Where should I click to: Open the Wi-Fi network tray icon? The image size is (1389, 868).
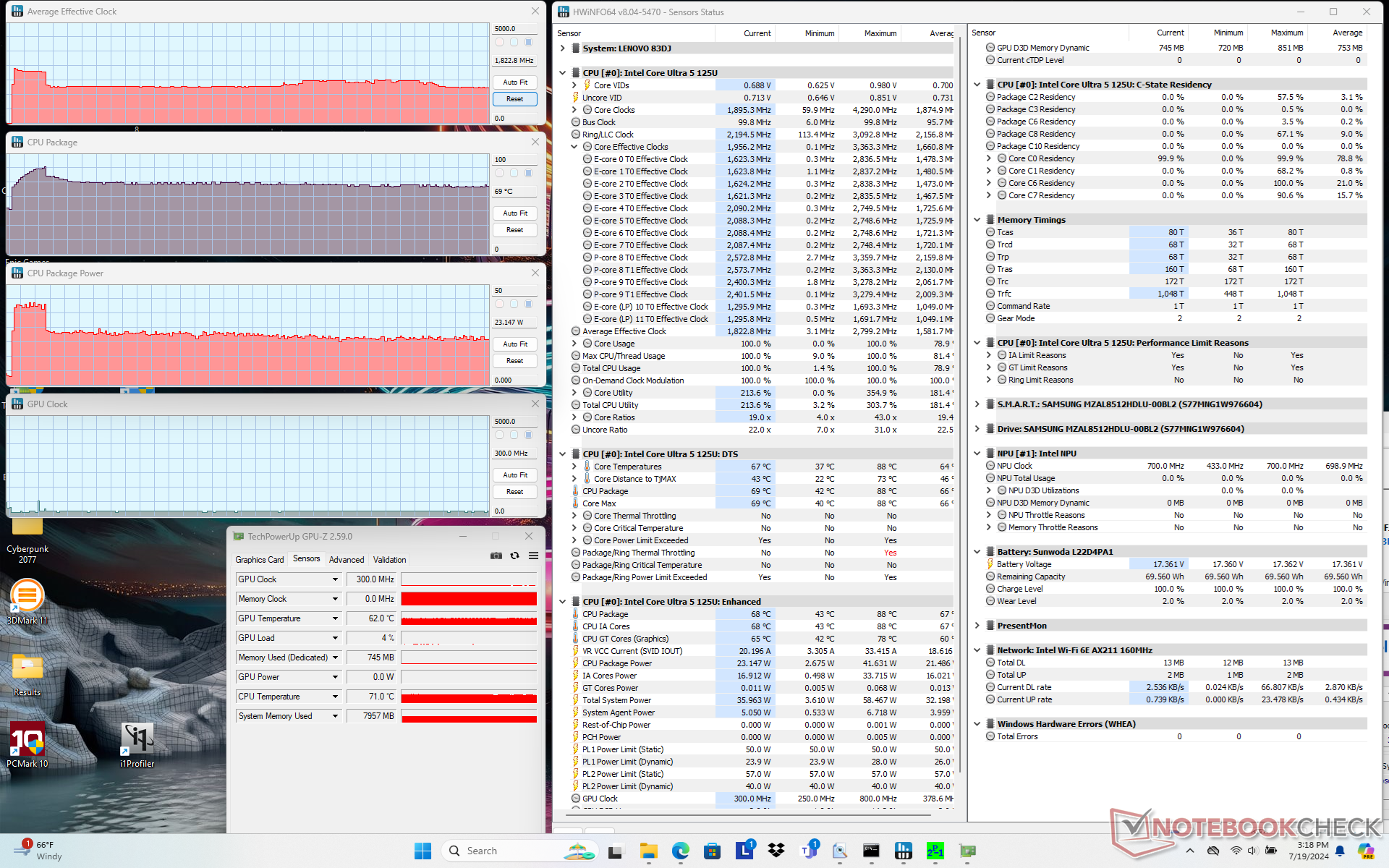tap(1236, 851)
